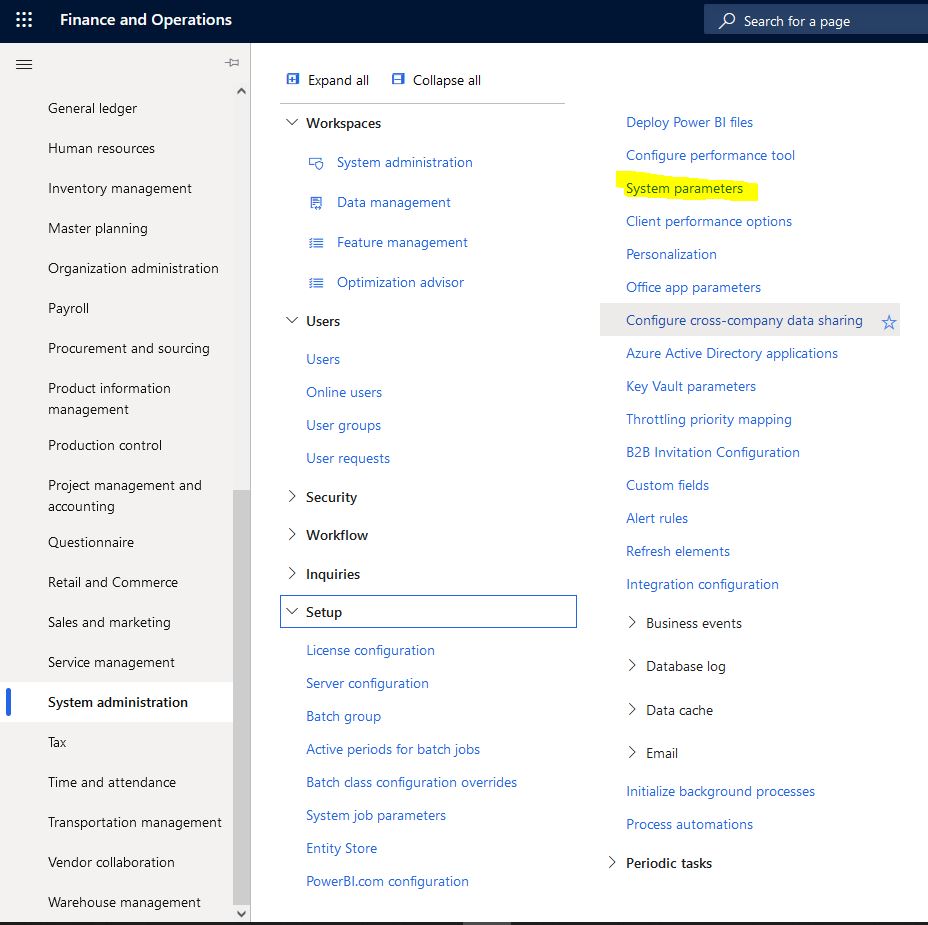Expand the Data cache group
Image resolution: width=928 pixels, height=925 pixels.
(x=631, y=709)
